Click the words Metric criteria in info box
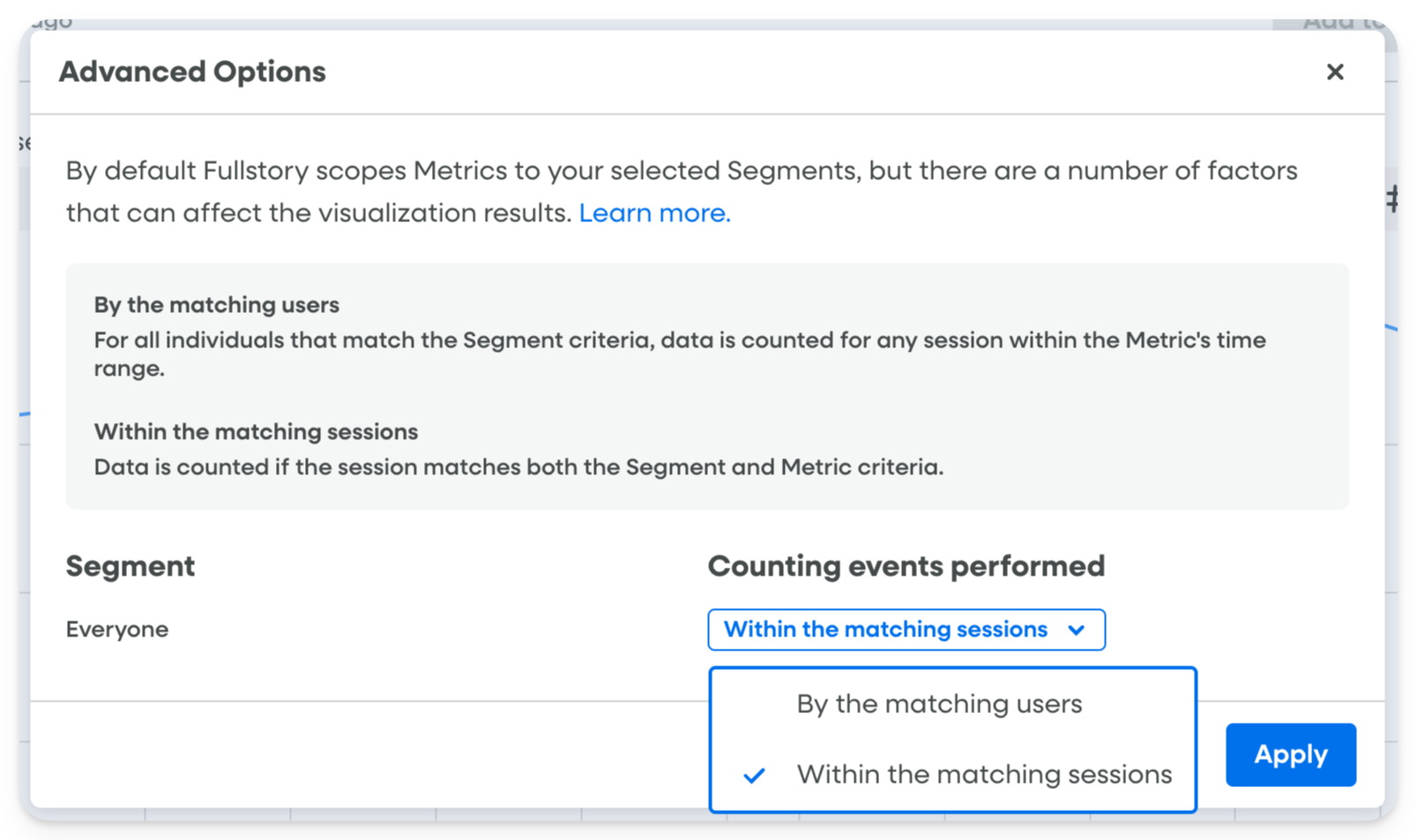 point(861,467)
